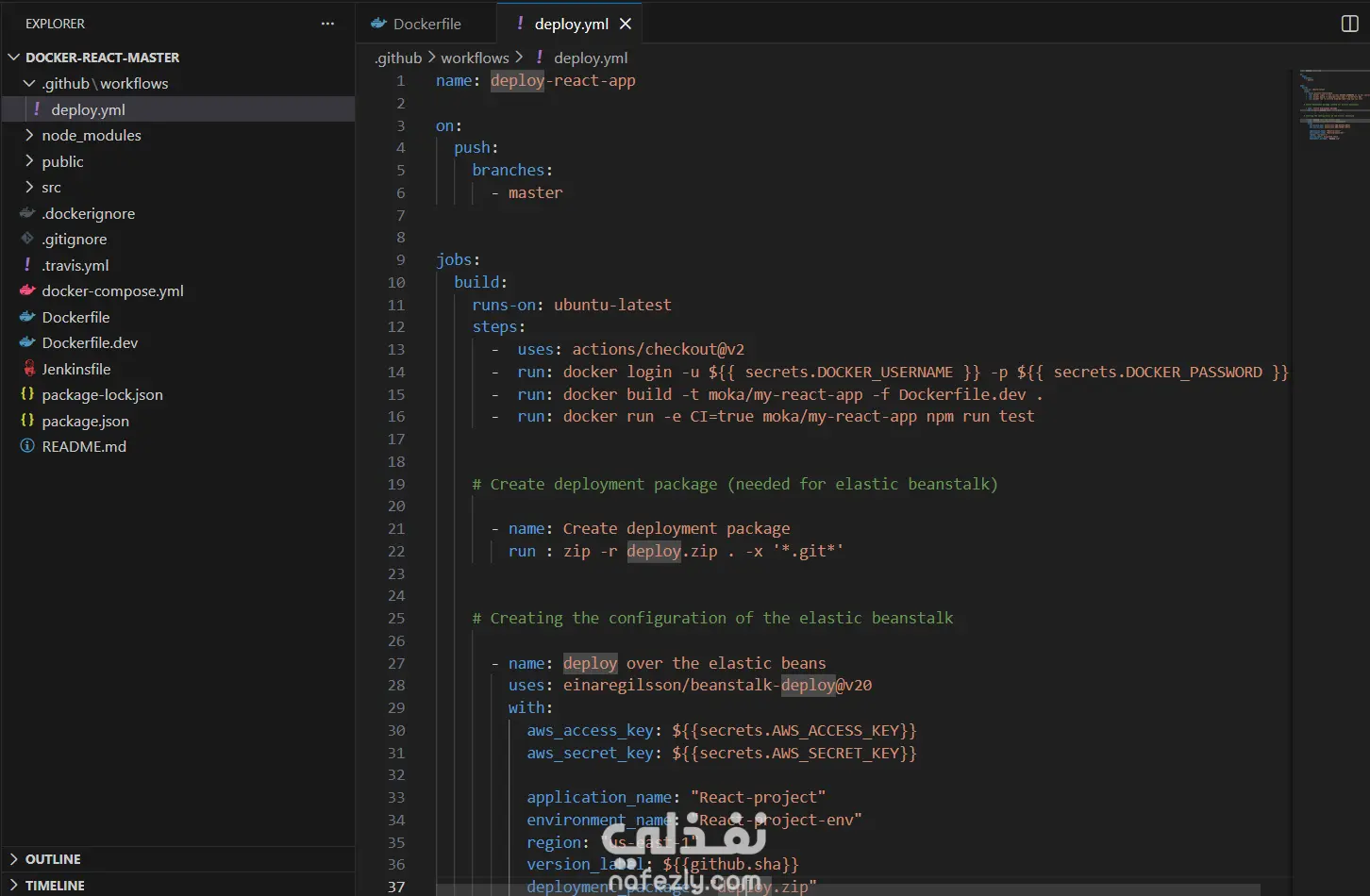Collapse the .github\workflows folder
The height and width of the screenshot is (896, 1370).
tap(29, 83)
